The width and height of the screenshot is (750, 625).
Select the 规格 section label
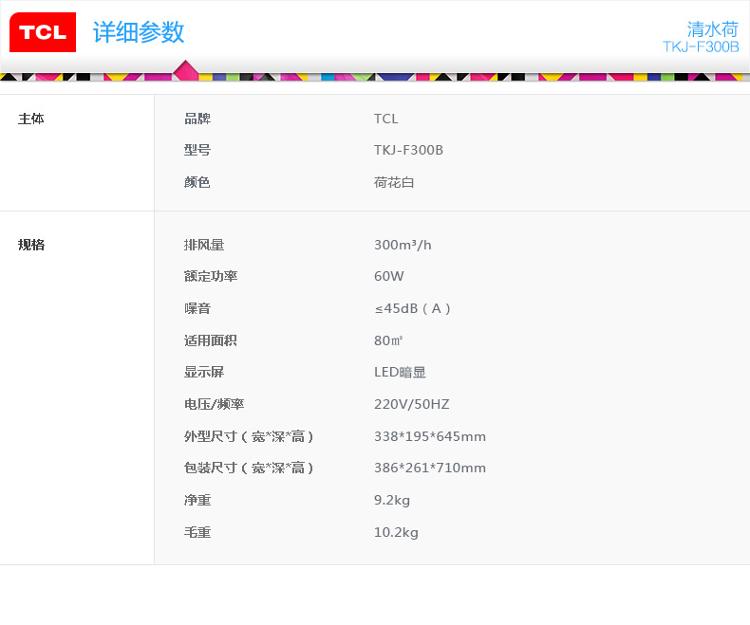pyautogui.click(x=31, y=244)
